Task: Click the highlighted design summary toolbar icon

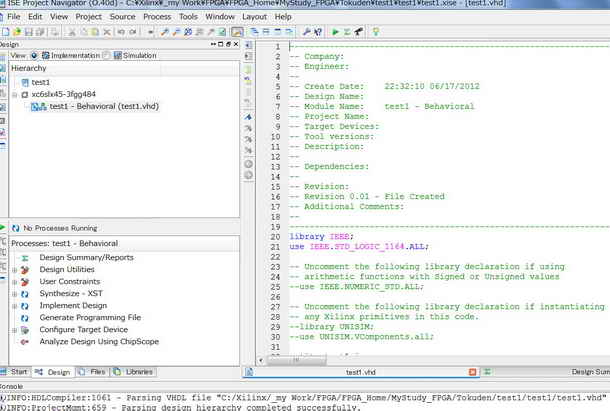Action: 237,32
